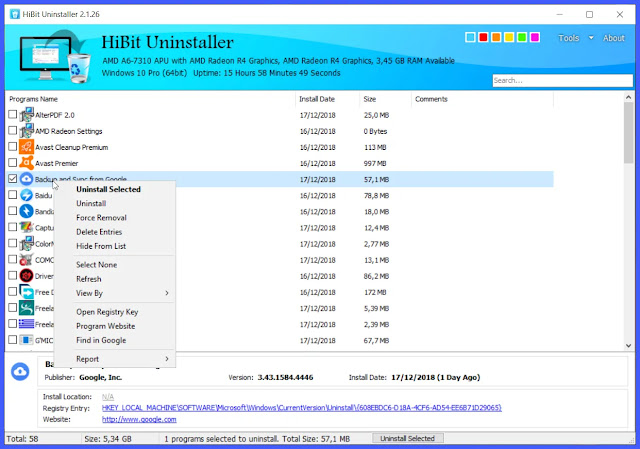Expand the Report submenu

pos(167,359)
